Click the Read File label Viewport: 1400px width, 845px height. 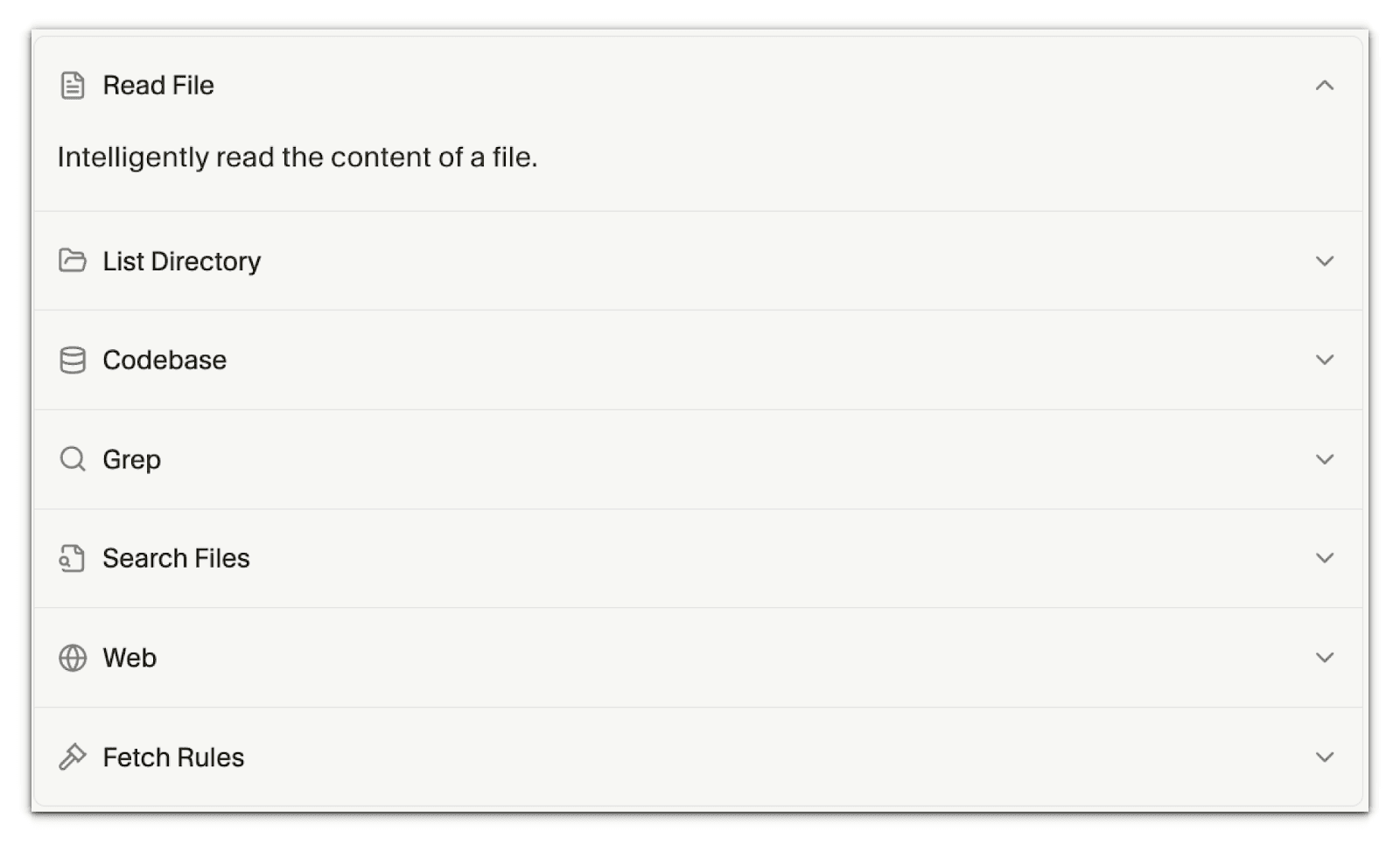[158, 85]
